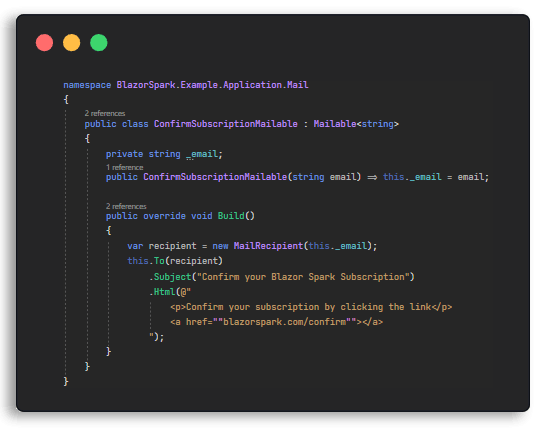Open the '2 references' lens above Build

tap(126, 206)
